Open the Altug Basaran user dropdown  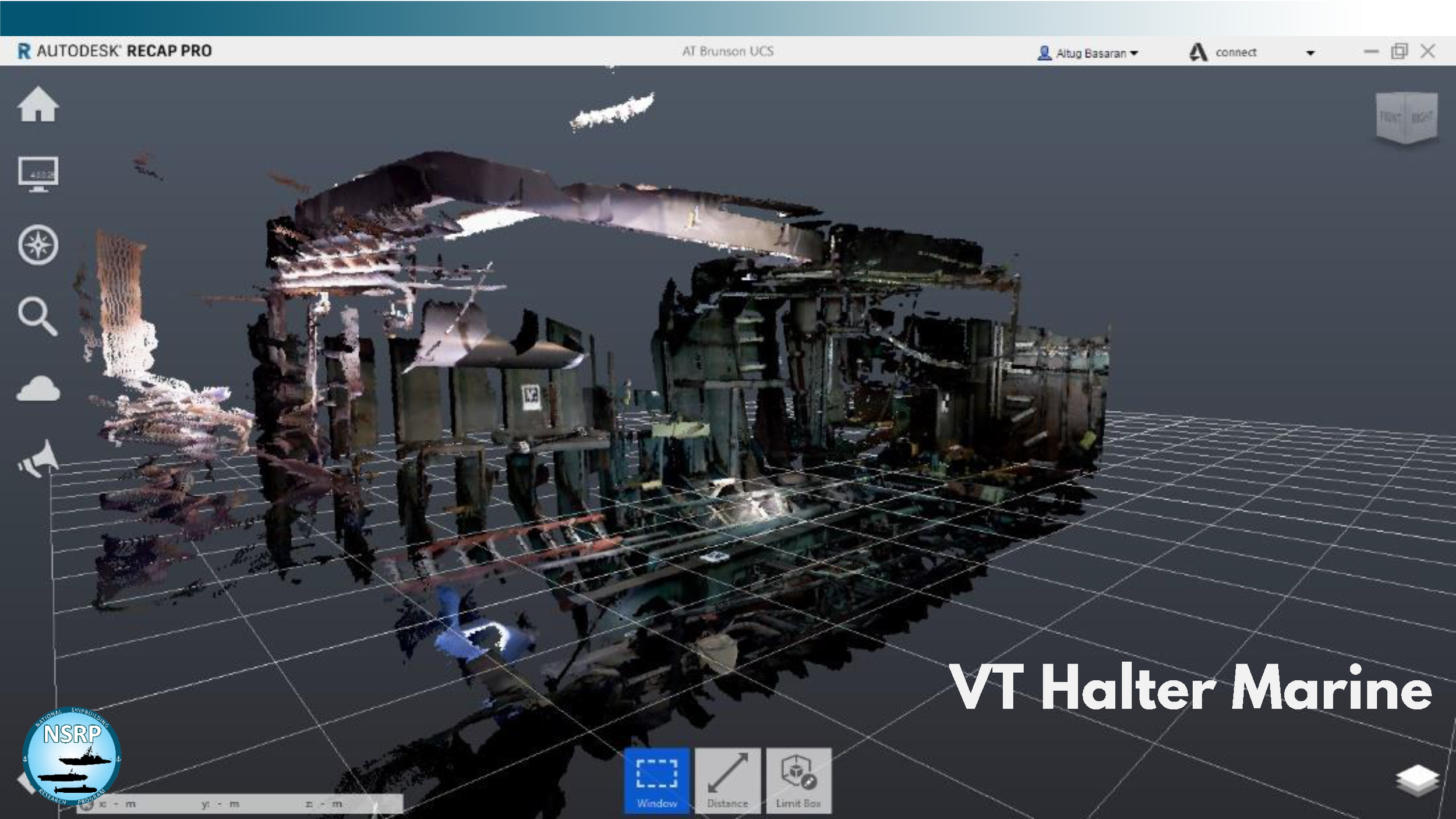1088,53
